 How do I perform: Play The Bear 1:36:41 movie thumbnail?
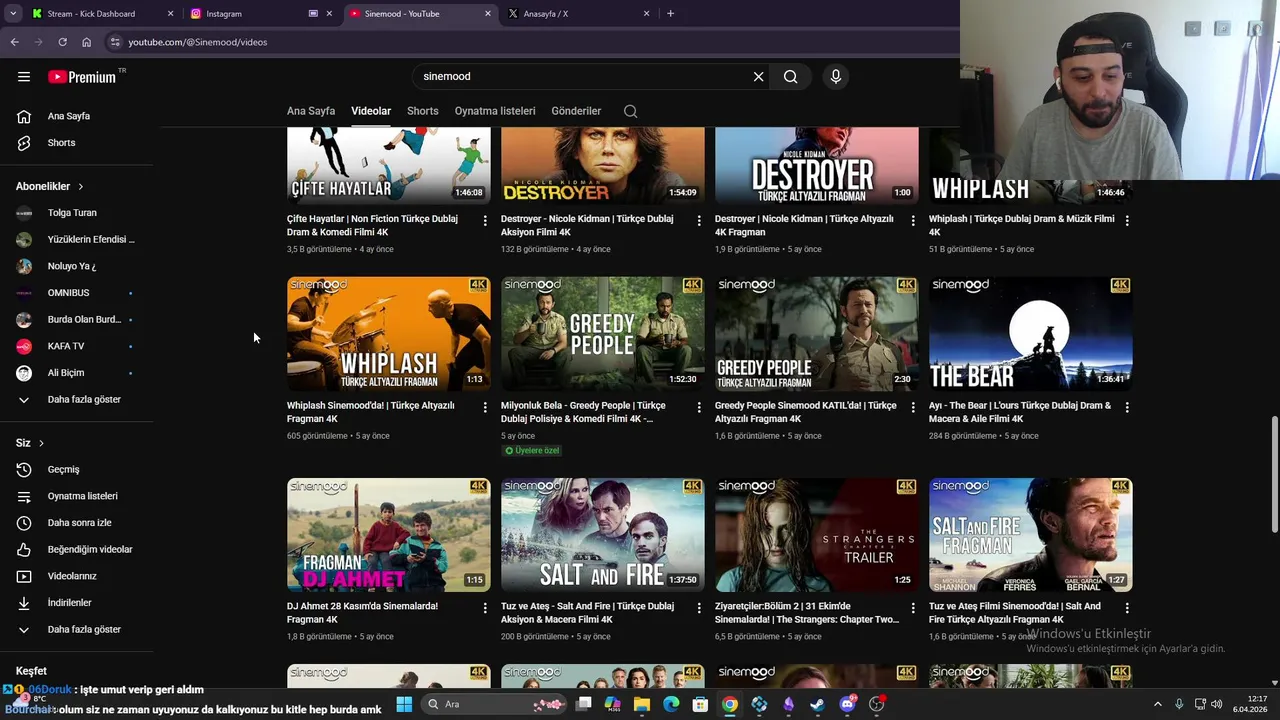[1031, 334]
